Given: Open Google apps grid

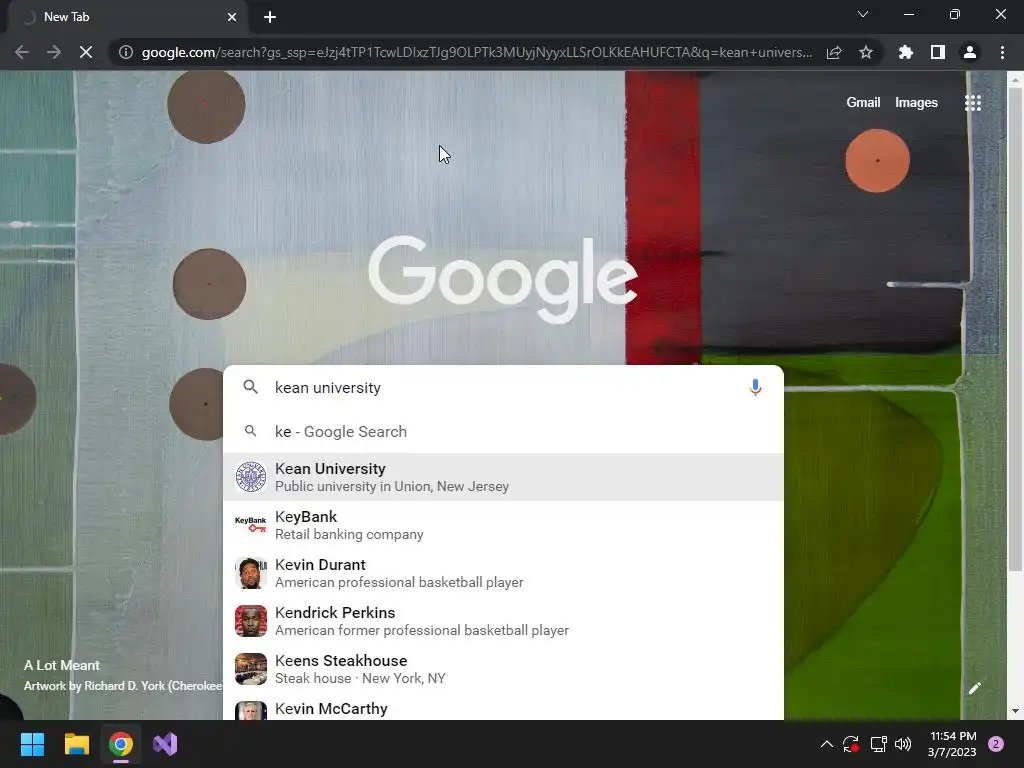Looking at the screenshot, I should coord(973,103).
